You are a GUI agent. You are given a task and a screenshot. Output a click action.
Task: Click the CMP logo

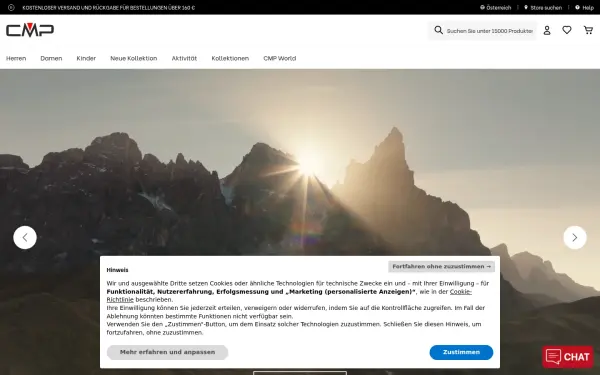point(30,30)
